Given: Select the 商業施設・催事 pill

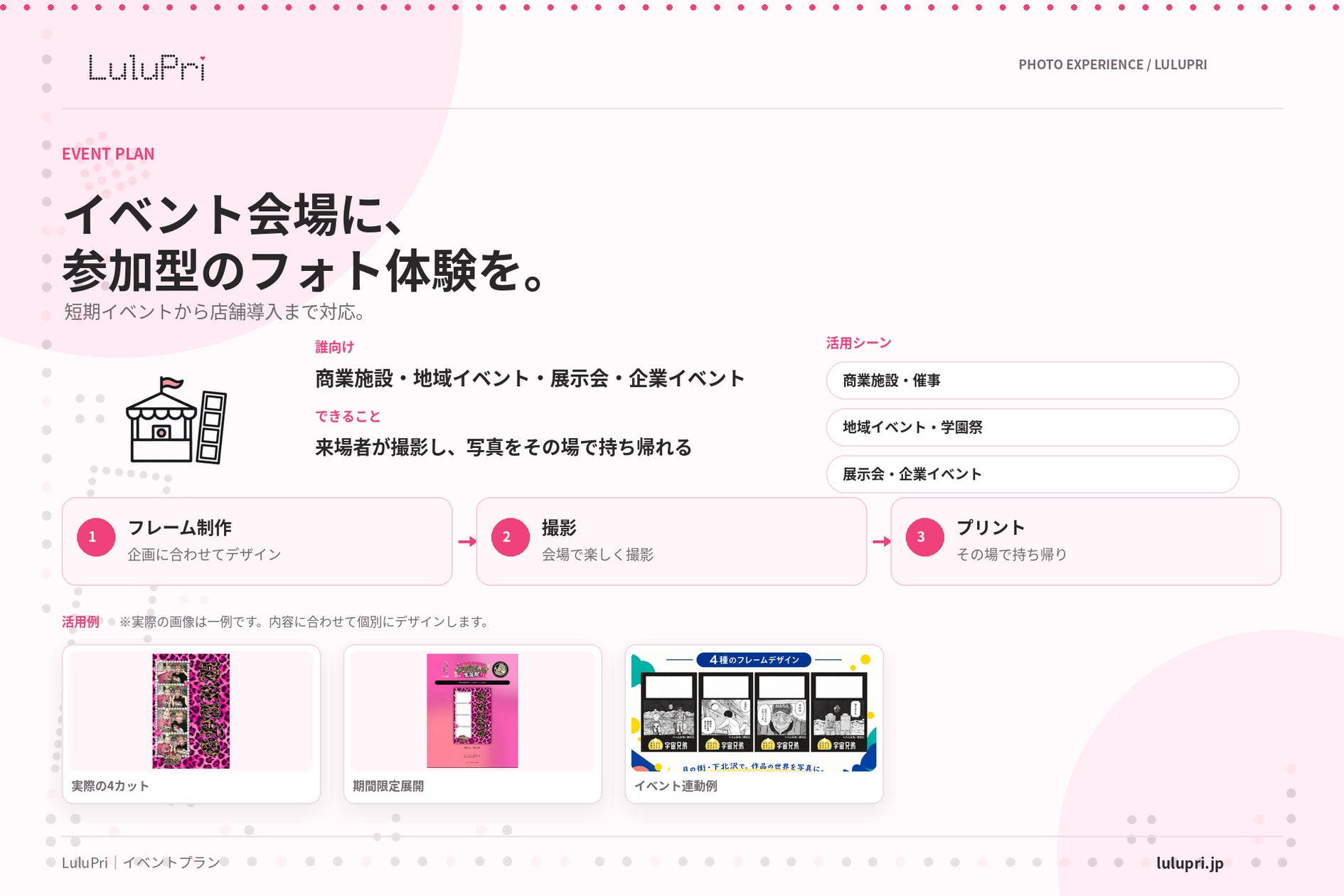Looking at the screenshot, I should click(1032, 380).
